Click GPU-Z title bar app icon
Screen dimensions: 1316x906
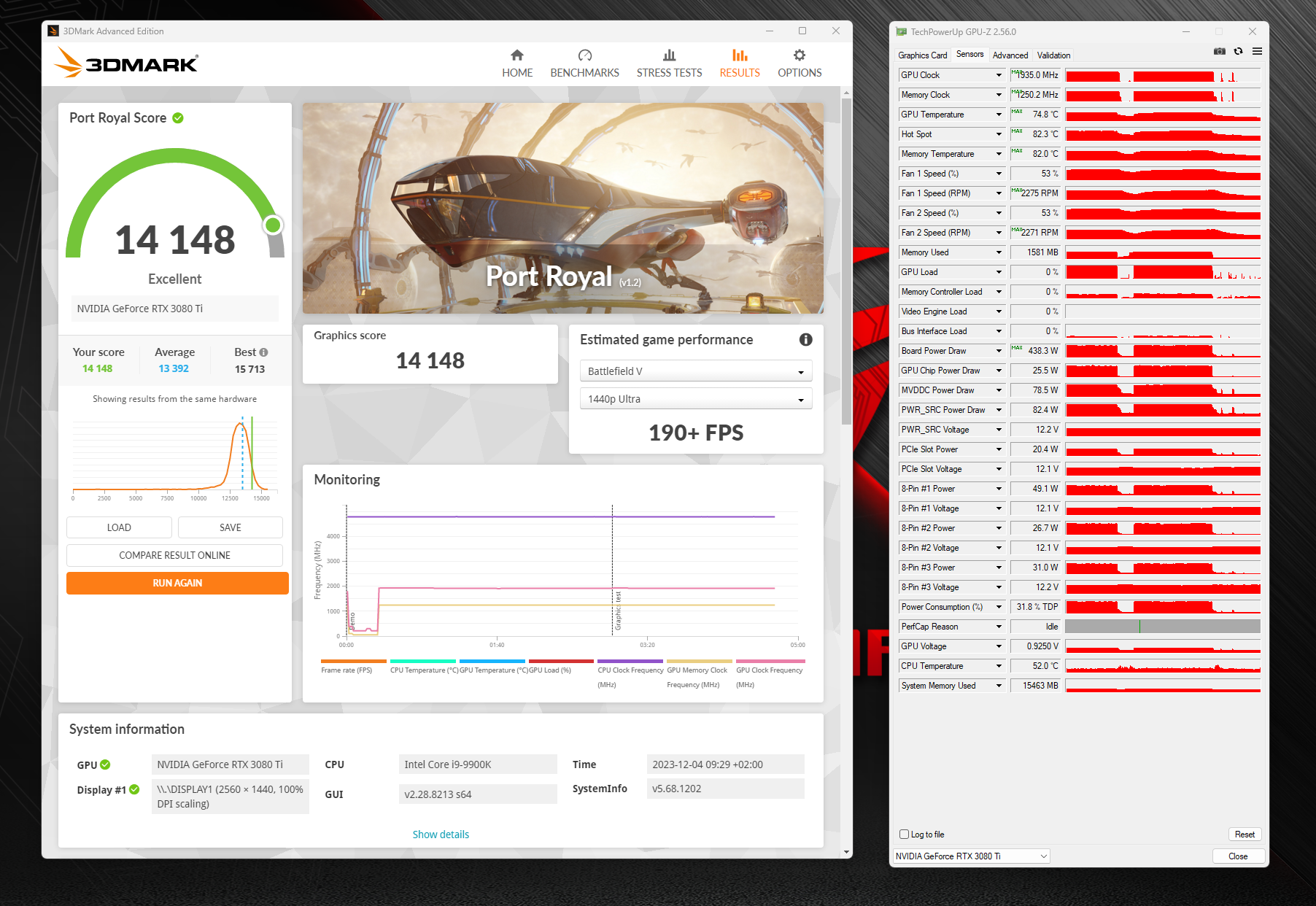pos(902,31)
